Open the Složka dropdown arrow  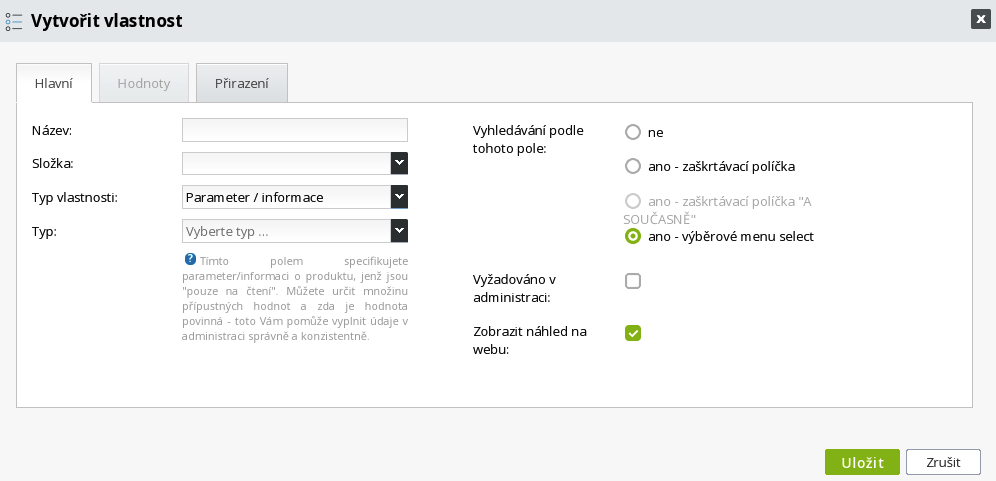click(399, 163)
